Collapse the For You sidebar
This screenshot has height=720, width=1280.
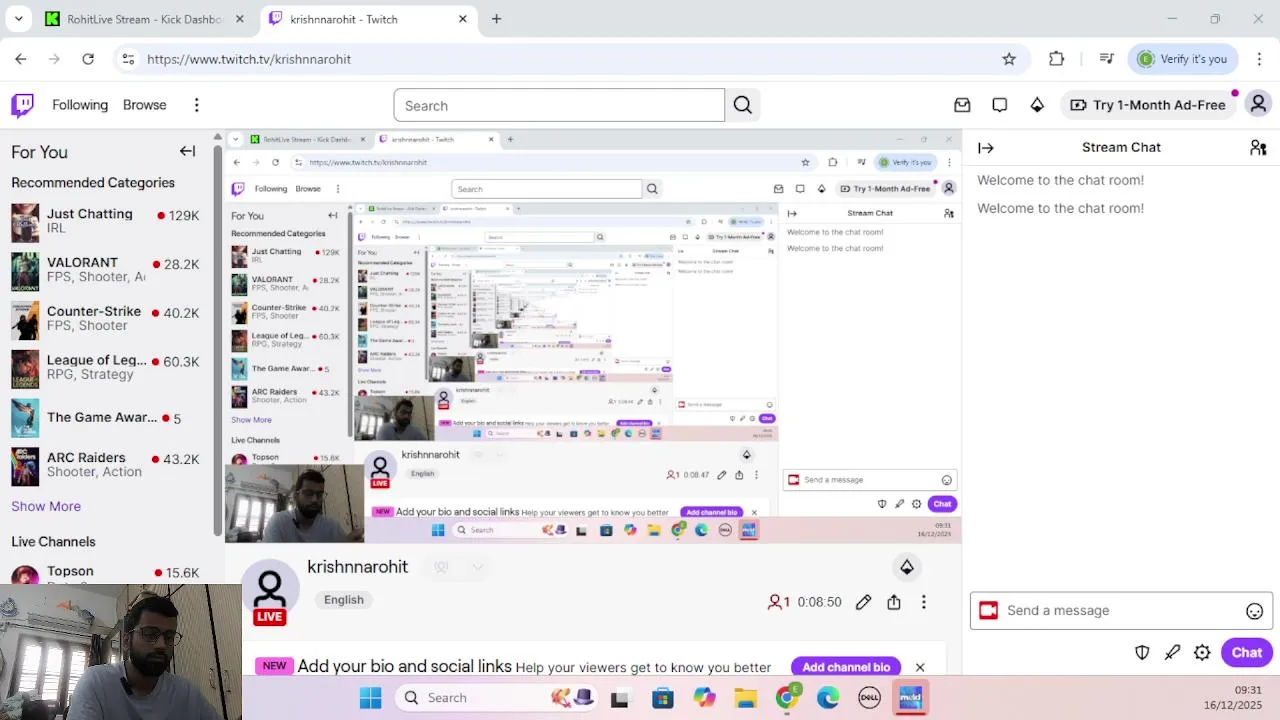coord(187,151)
